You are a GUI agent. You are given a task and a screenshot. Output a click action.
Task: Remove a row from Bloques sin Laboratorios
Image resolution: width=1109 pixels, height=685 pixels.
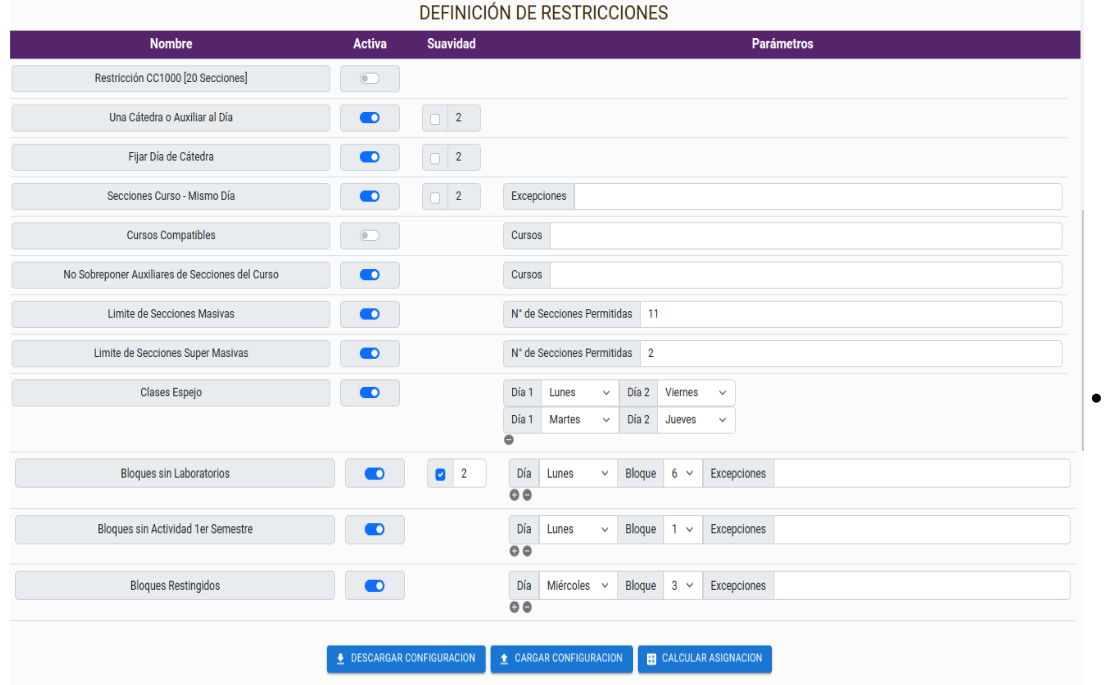pyautogui.click(x=527, y=494)
